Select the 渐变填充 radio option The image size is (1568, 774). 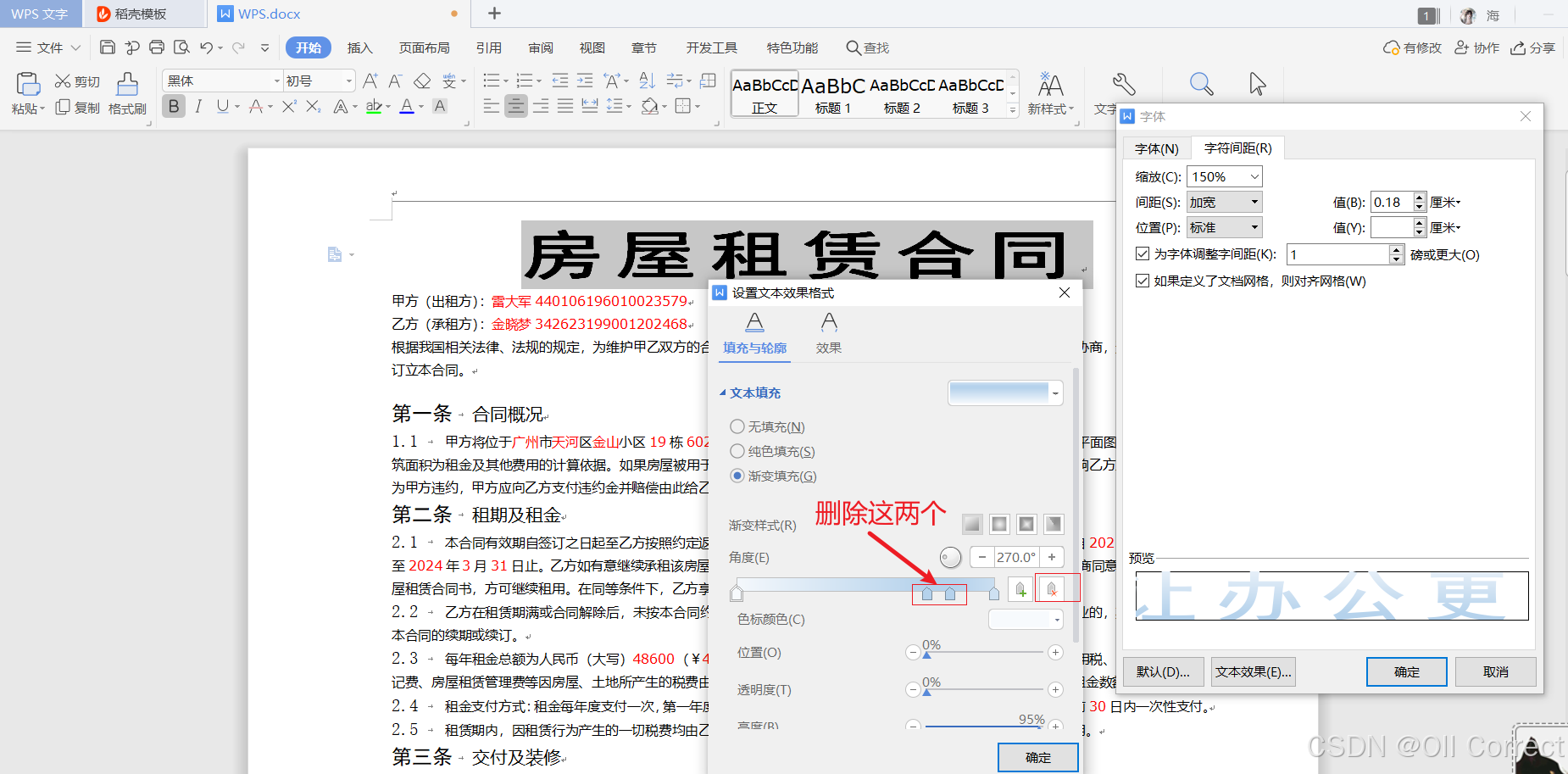737,476
